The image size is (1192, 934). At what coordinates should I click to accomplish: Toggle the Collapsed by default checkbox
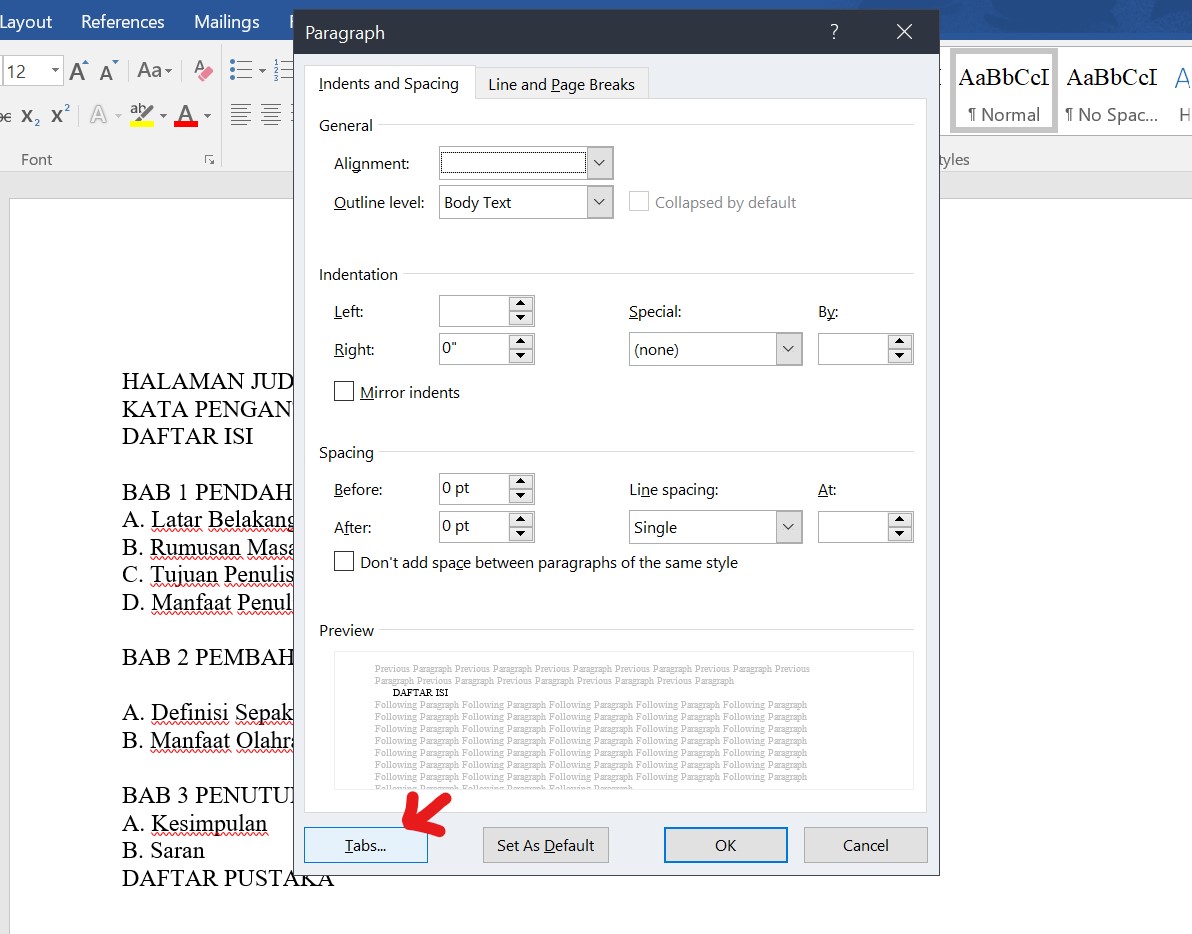[639, 201]
